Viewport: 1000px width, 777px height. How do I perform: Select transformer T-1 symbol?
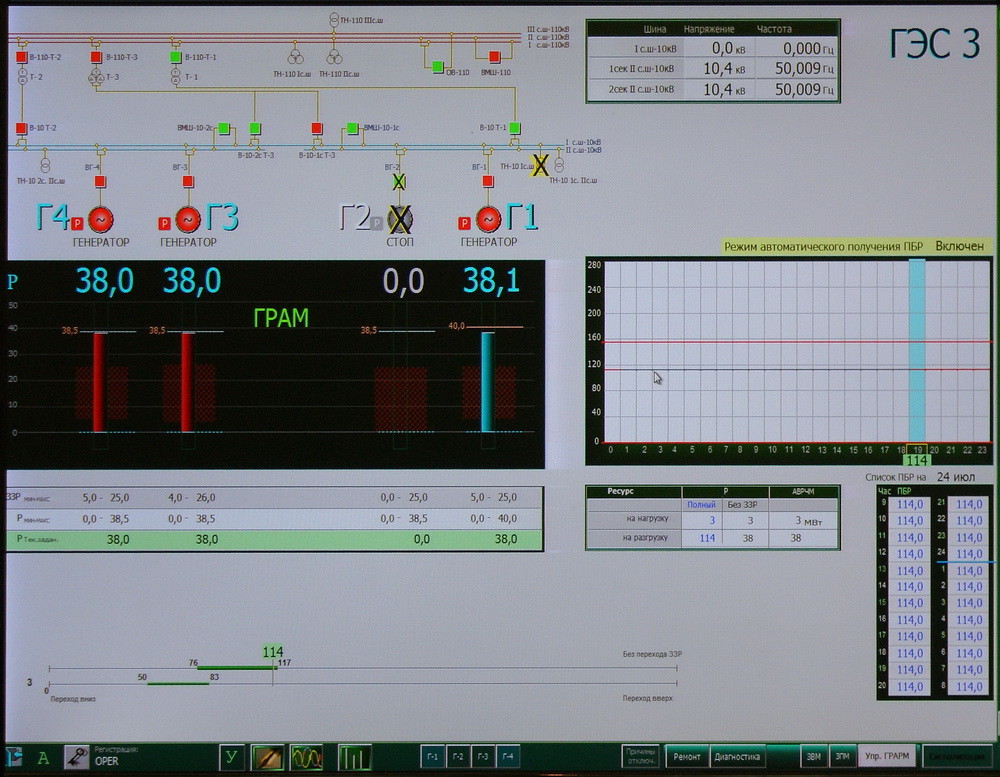click(x=175, y=77)
